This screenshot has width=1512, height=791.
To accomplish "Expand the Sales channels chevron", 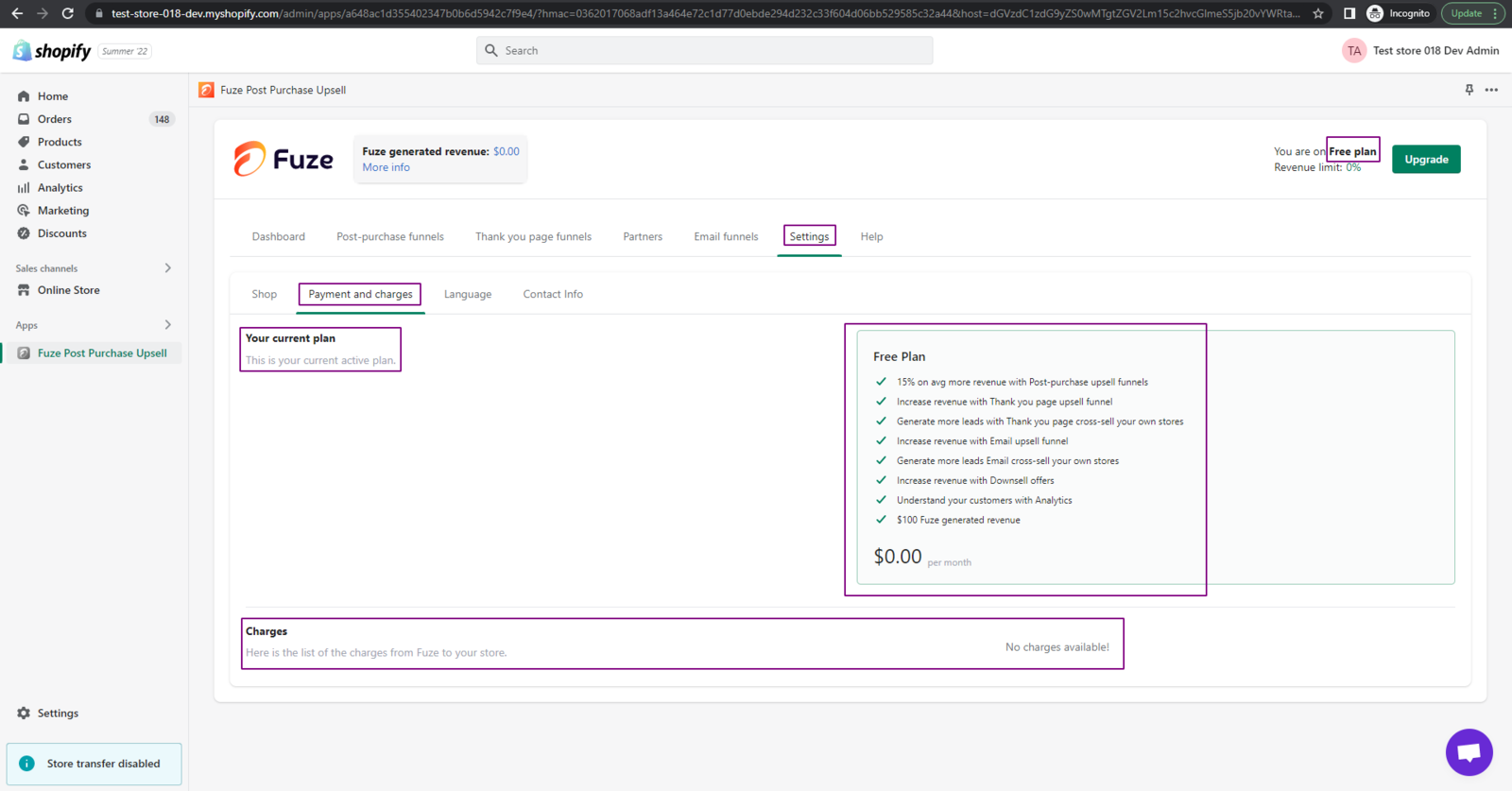I will coord(168,268).
